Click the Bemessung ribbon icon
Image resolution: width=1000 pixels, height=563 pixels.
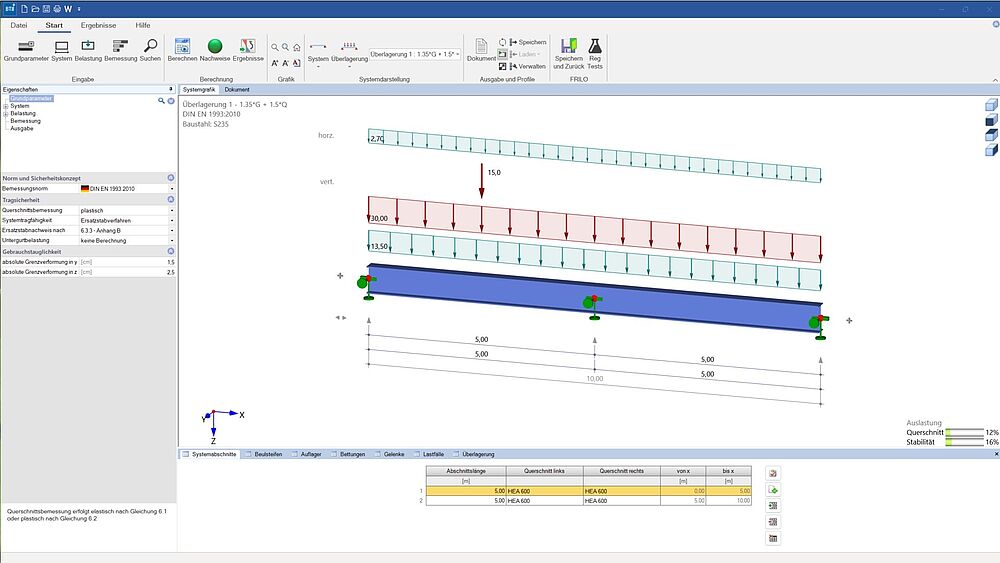point(120,47)
